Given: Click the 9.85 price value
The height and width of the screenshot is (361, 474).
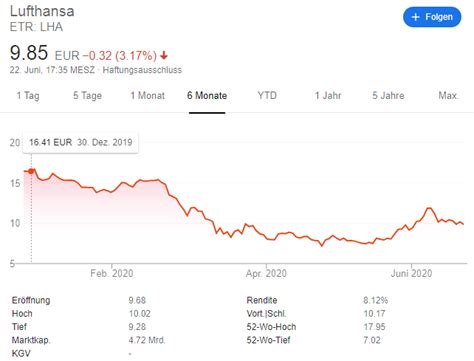Looking at the screenshot, I should 29,53.
